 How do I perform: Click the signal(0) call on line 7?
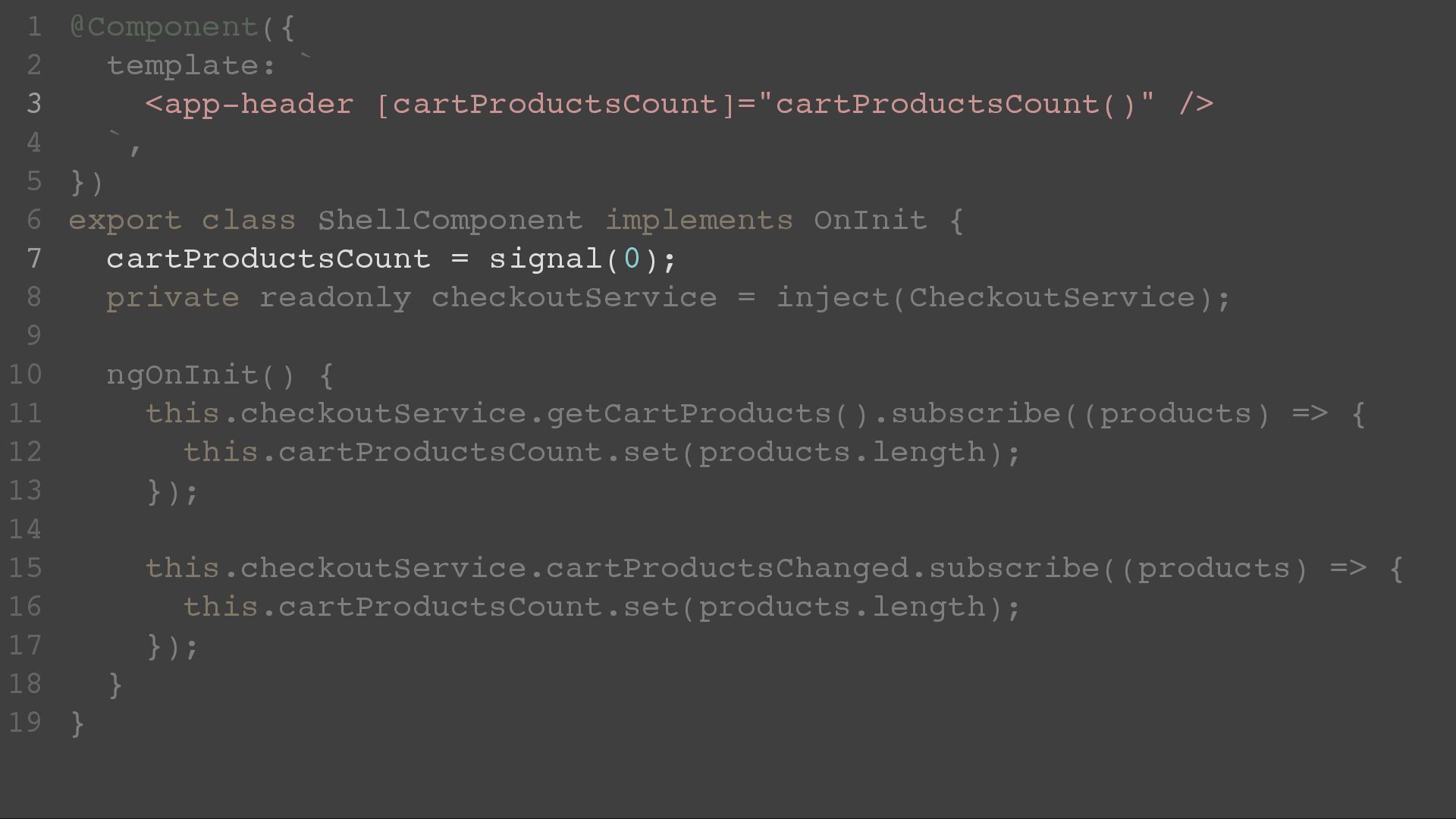pos(574,259)
